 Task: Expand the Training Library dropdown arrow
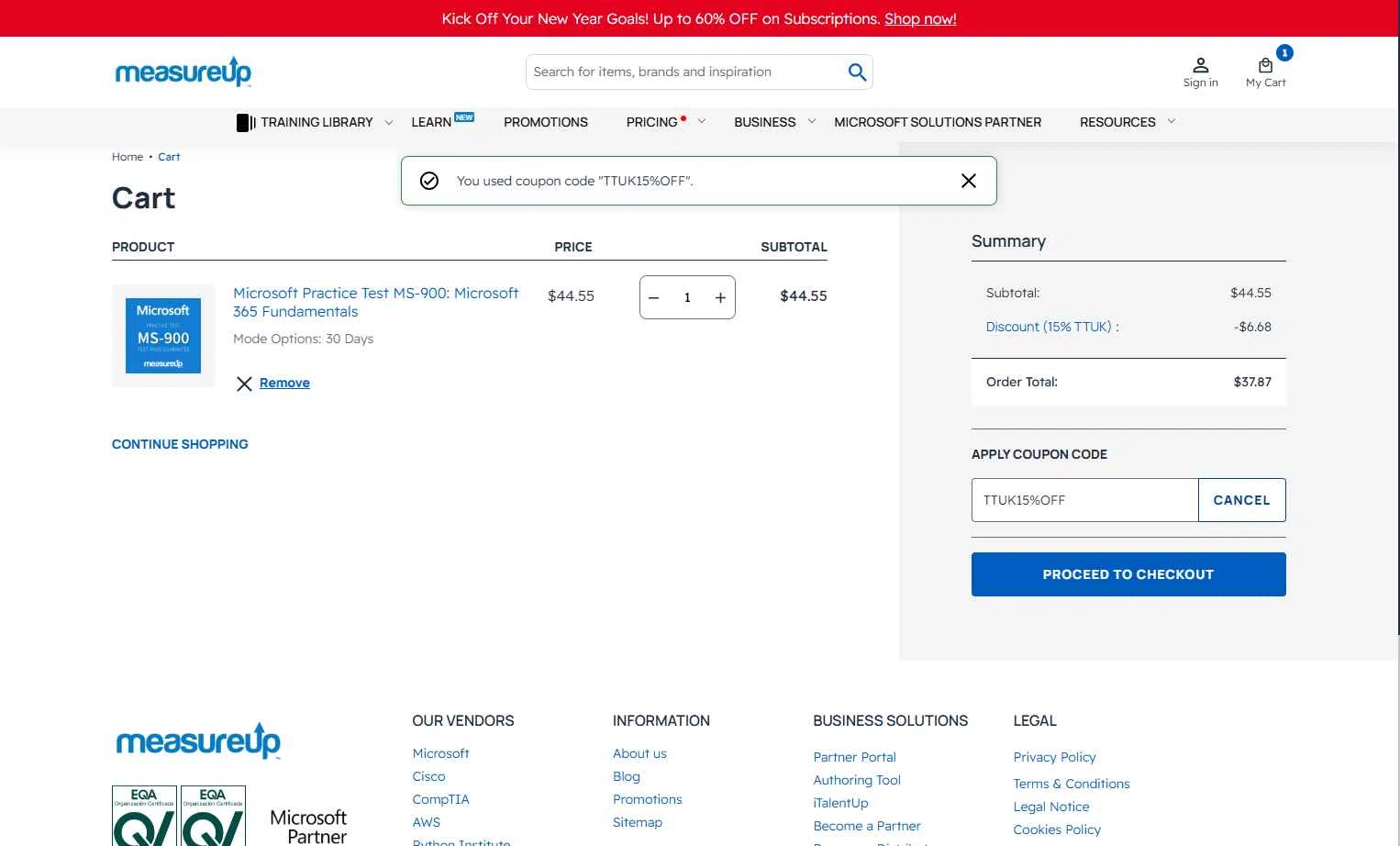(x=389, y=122)
